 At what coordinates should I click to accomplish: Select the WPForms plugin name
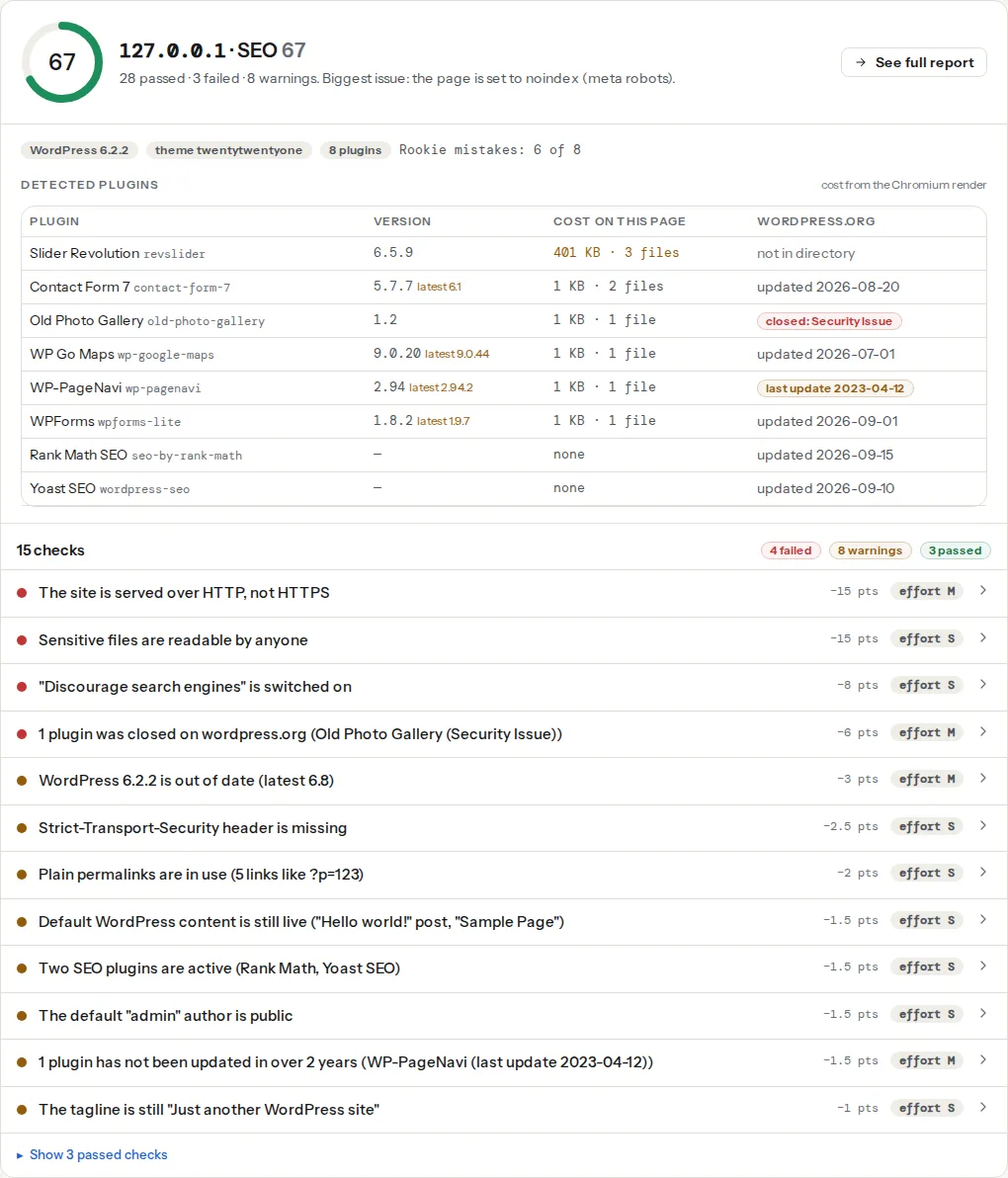click(62, 421)
